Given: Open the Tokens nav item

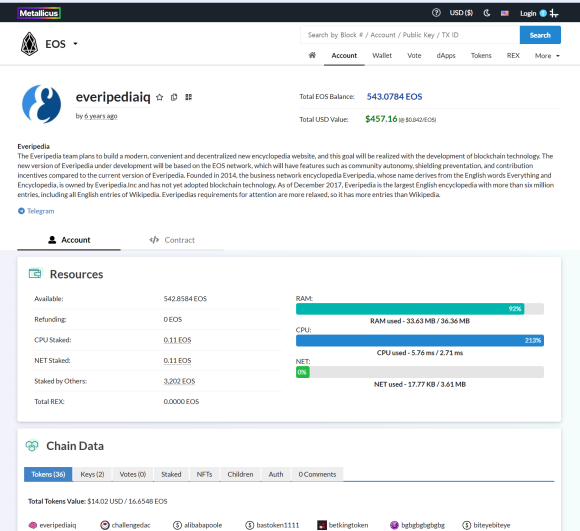Looking at the screenshot, I should (481, 55).
